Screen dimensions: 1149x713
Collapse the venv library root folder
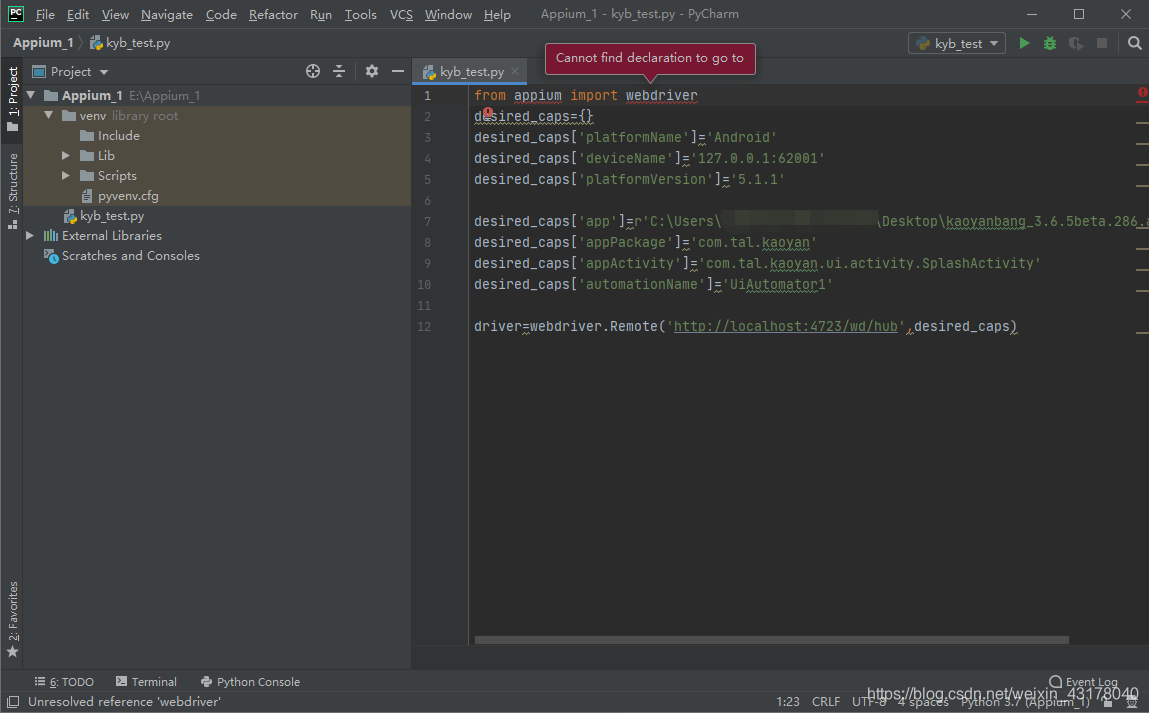(x=47, y=115)
